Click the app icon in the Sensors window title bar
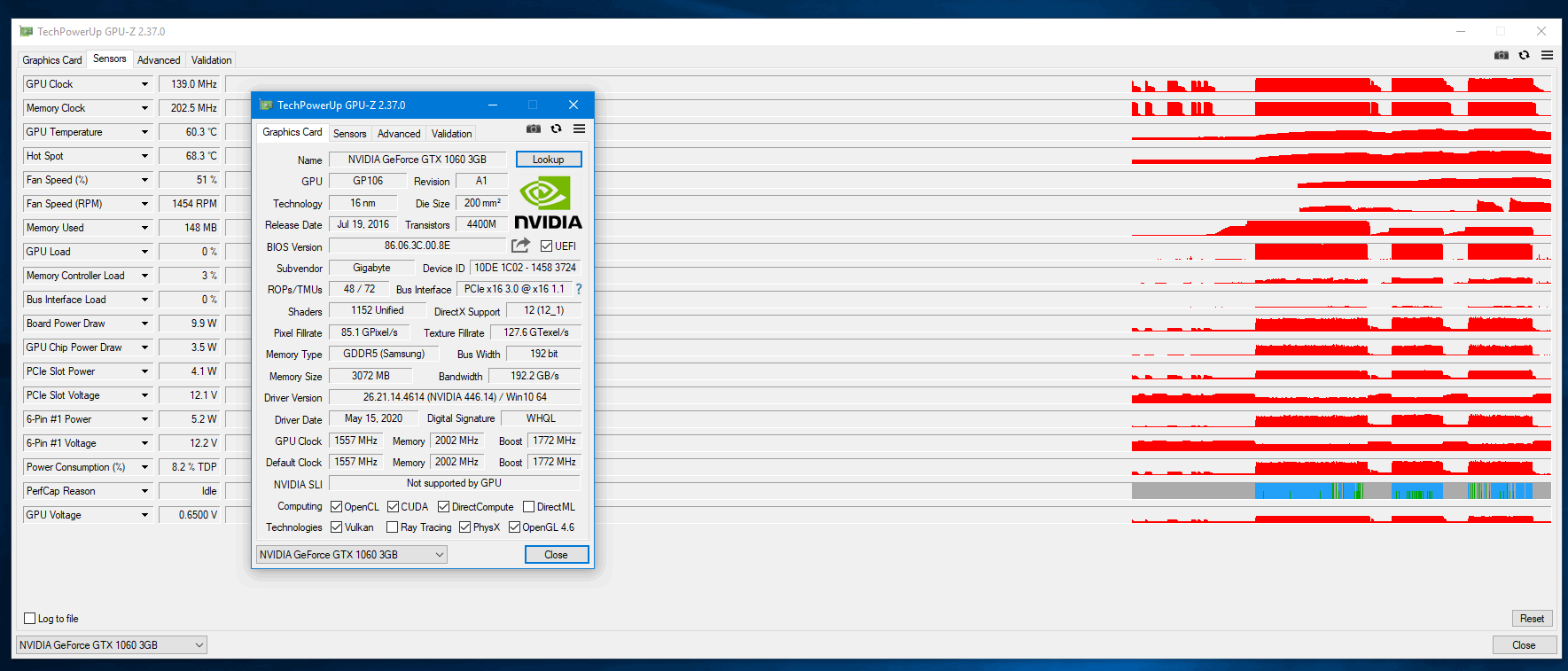 click(27, 31)
